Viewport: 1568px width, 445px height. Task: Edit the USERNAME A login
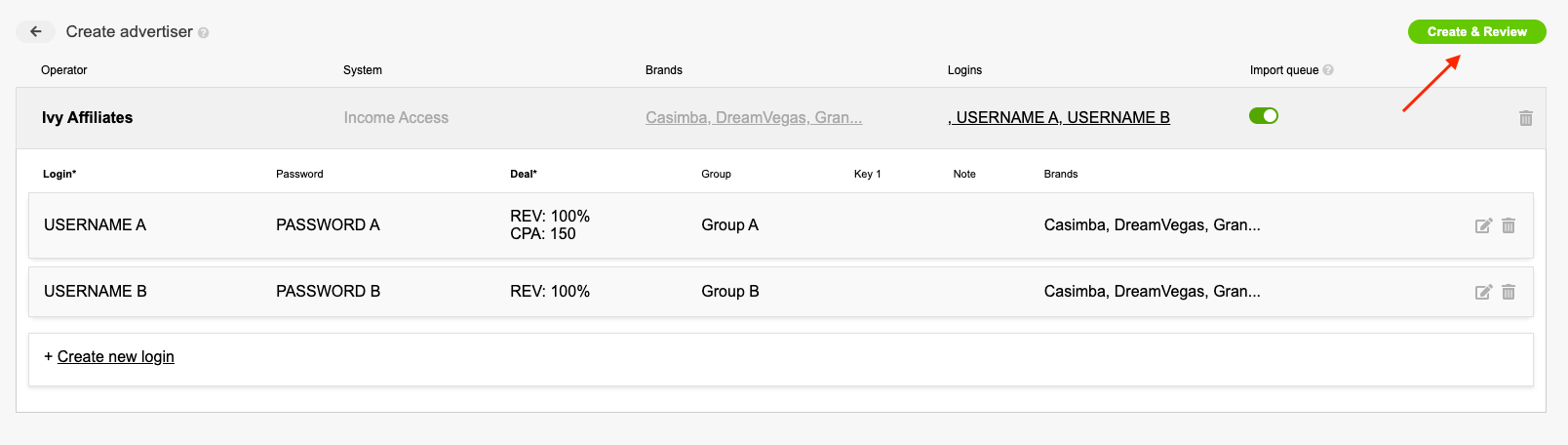click(x=1483, y=225)
